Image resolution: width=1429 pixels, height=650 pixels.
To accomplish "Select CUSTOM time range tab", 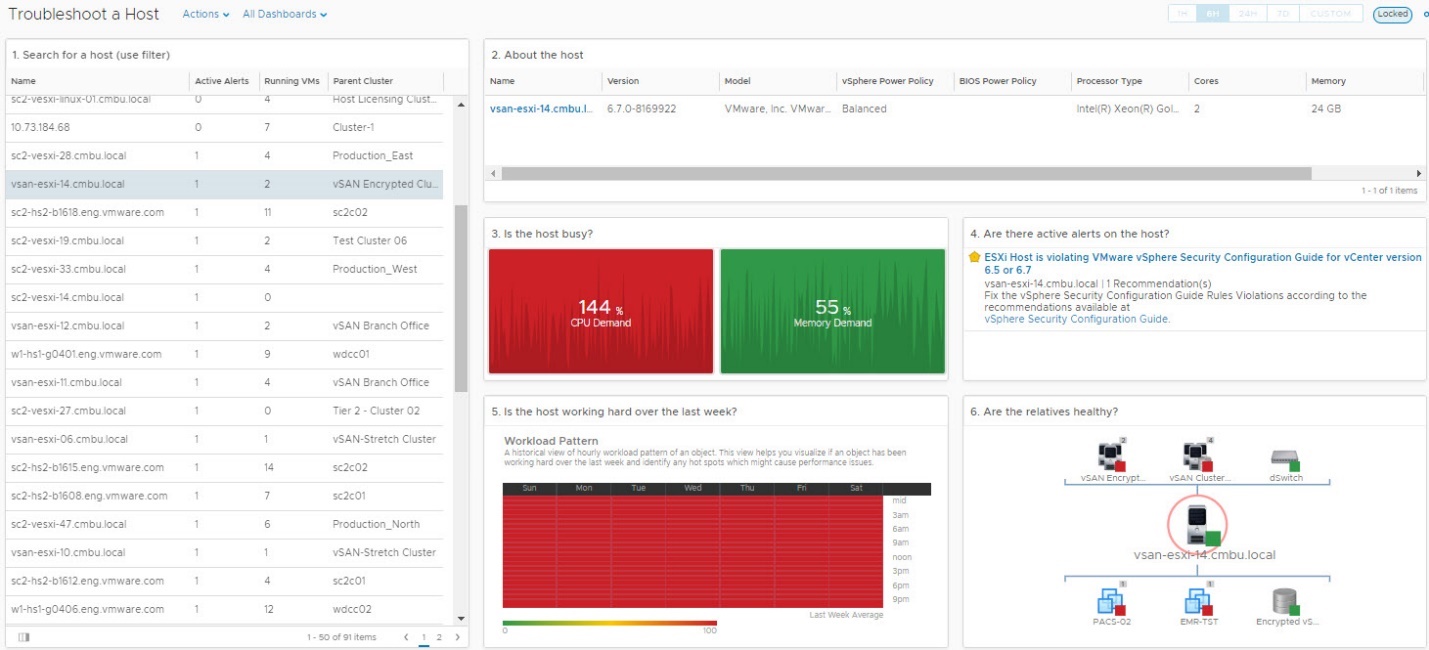I will (1330, 14).
